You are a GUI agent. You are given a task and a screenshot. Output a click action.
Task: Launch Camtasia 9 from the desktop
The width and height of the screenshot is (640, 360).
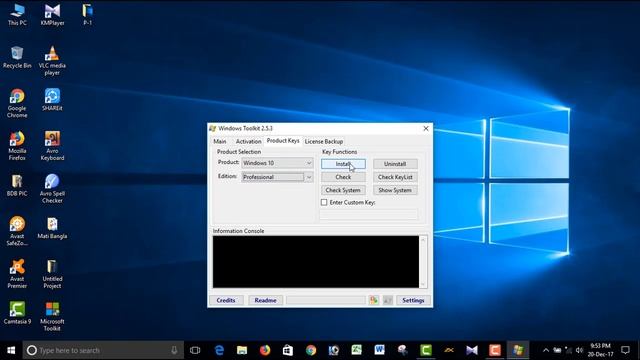(x=17, y=313)
